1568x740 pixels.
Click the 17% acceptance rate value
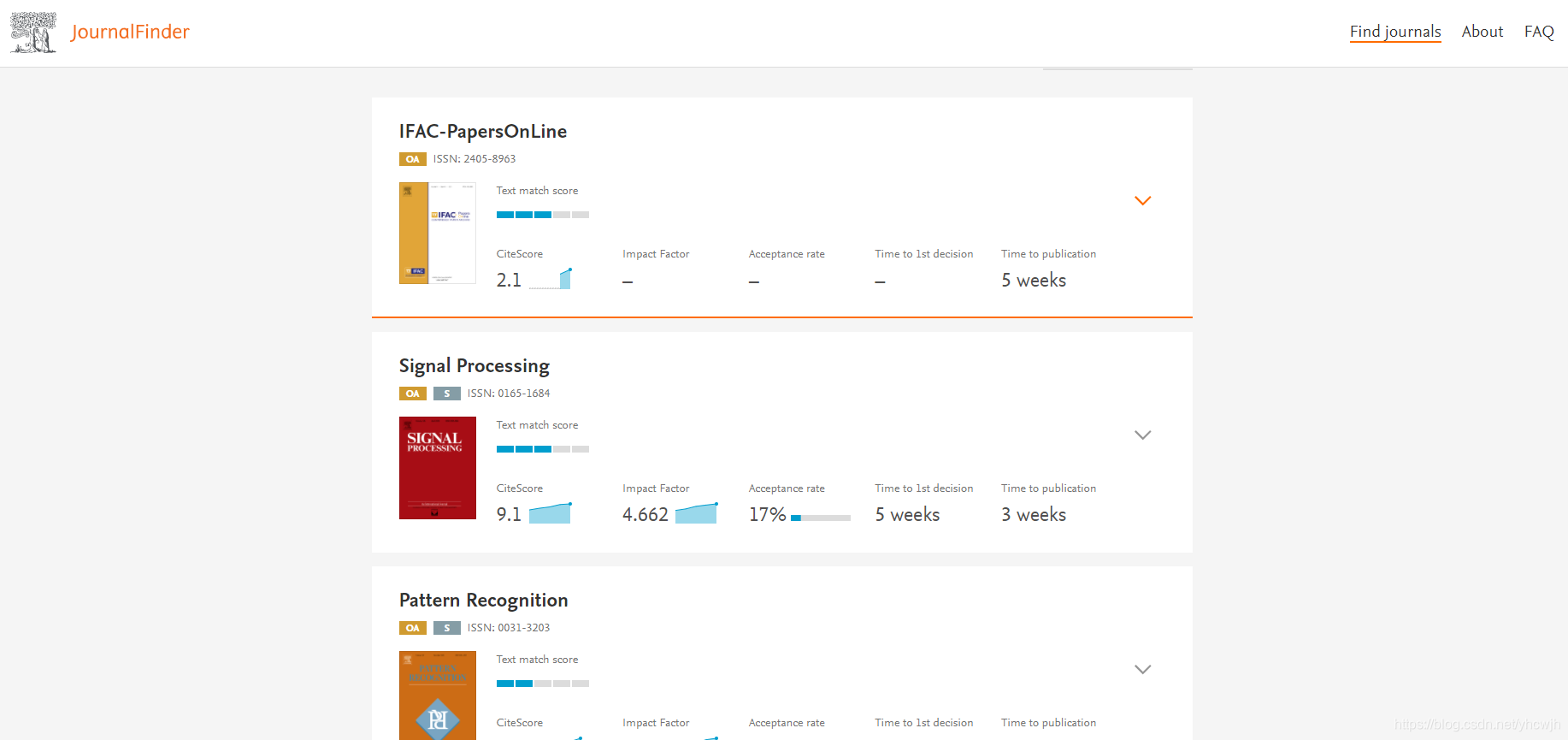[x=767, y=515]
